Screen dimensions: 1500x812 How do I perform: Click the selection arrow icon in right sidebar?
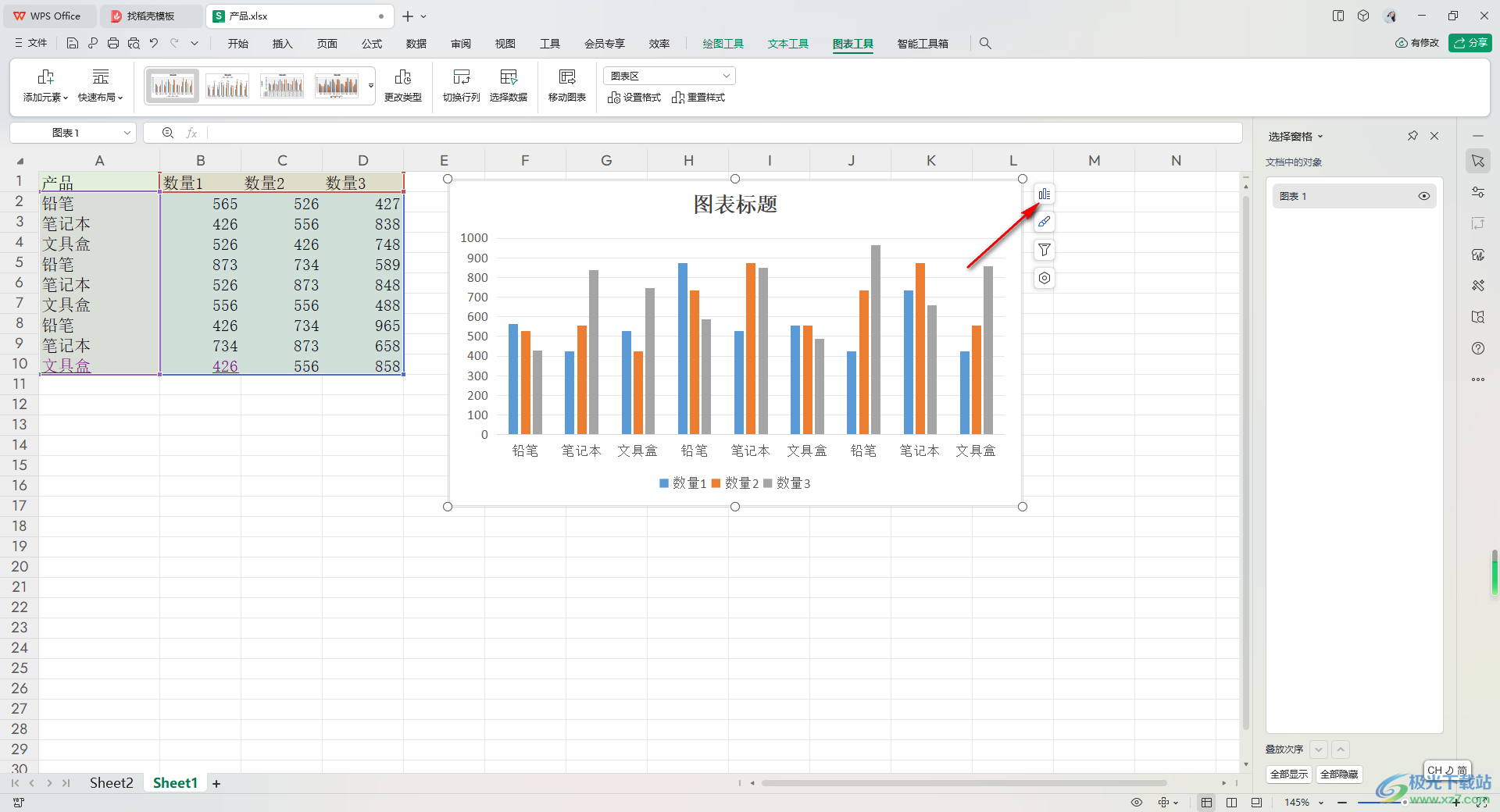pyautogui.click(x=1478, y=161)
